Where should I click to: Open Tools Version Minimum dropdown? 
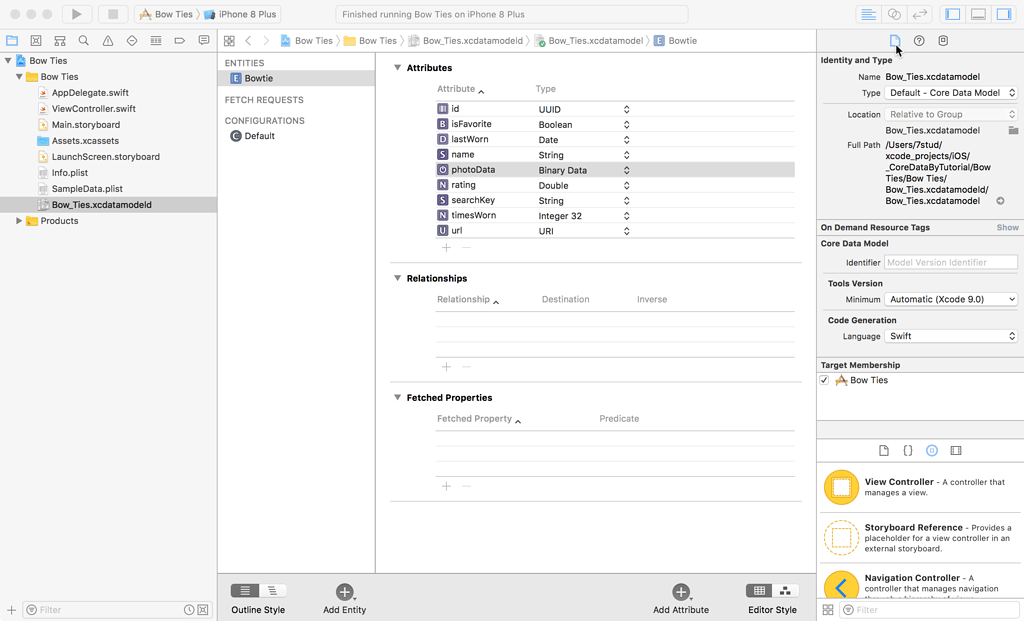point(951,299)
